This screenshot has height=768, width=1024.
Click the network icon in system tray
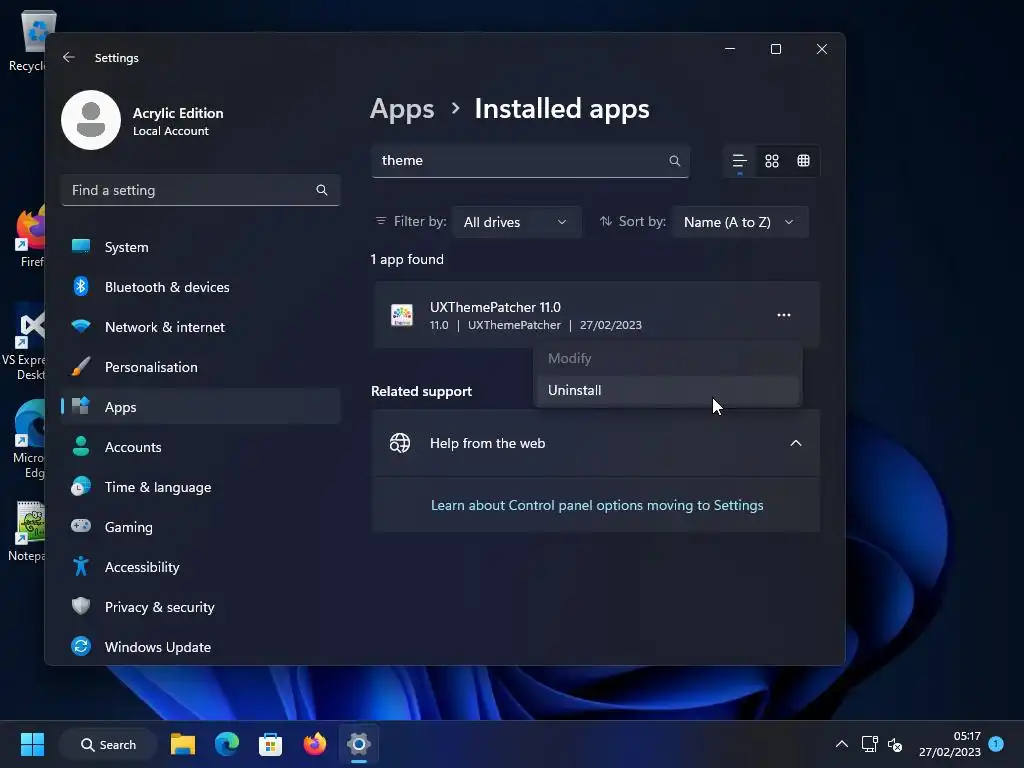869,744
